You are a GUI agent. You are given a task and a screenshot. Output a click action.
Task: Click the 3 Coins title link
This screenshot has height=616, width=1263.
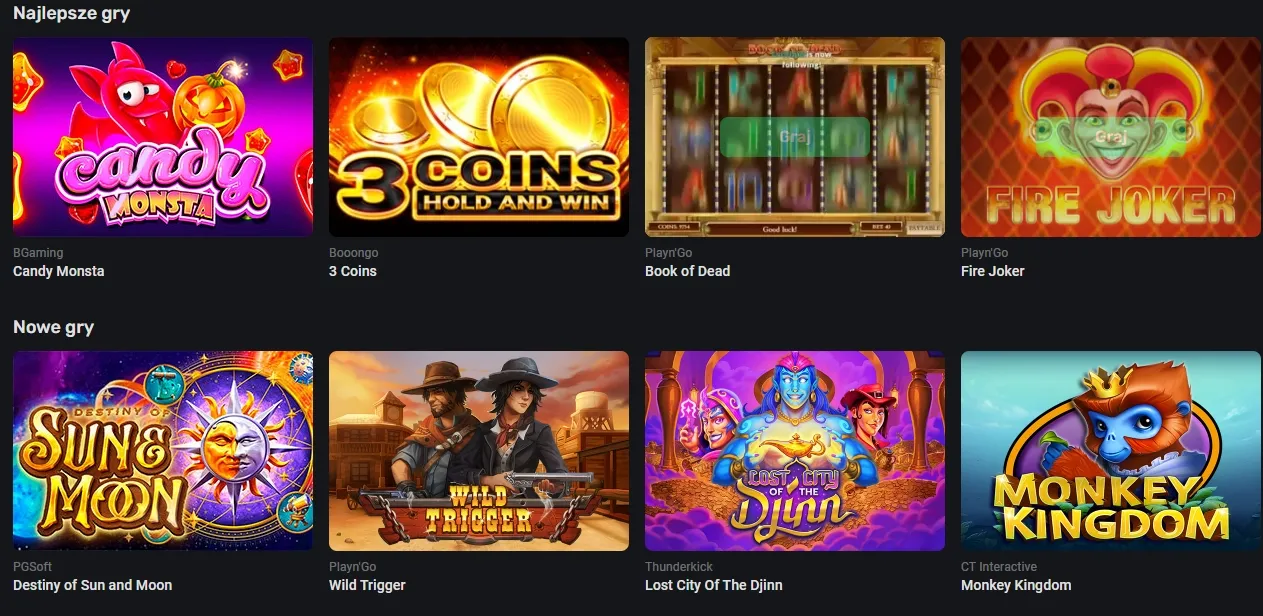coord(353,271)
